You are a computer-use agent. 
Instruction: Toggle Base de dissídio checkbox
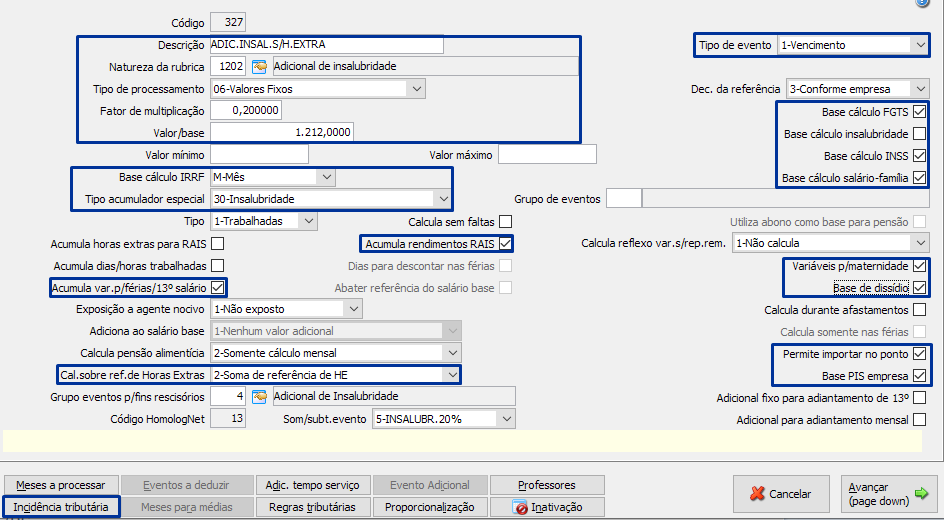click(x=919, y=288)
